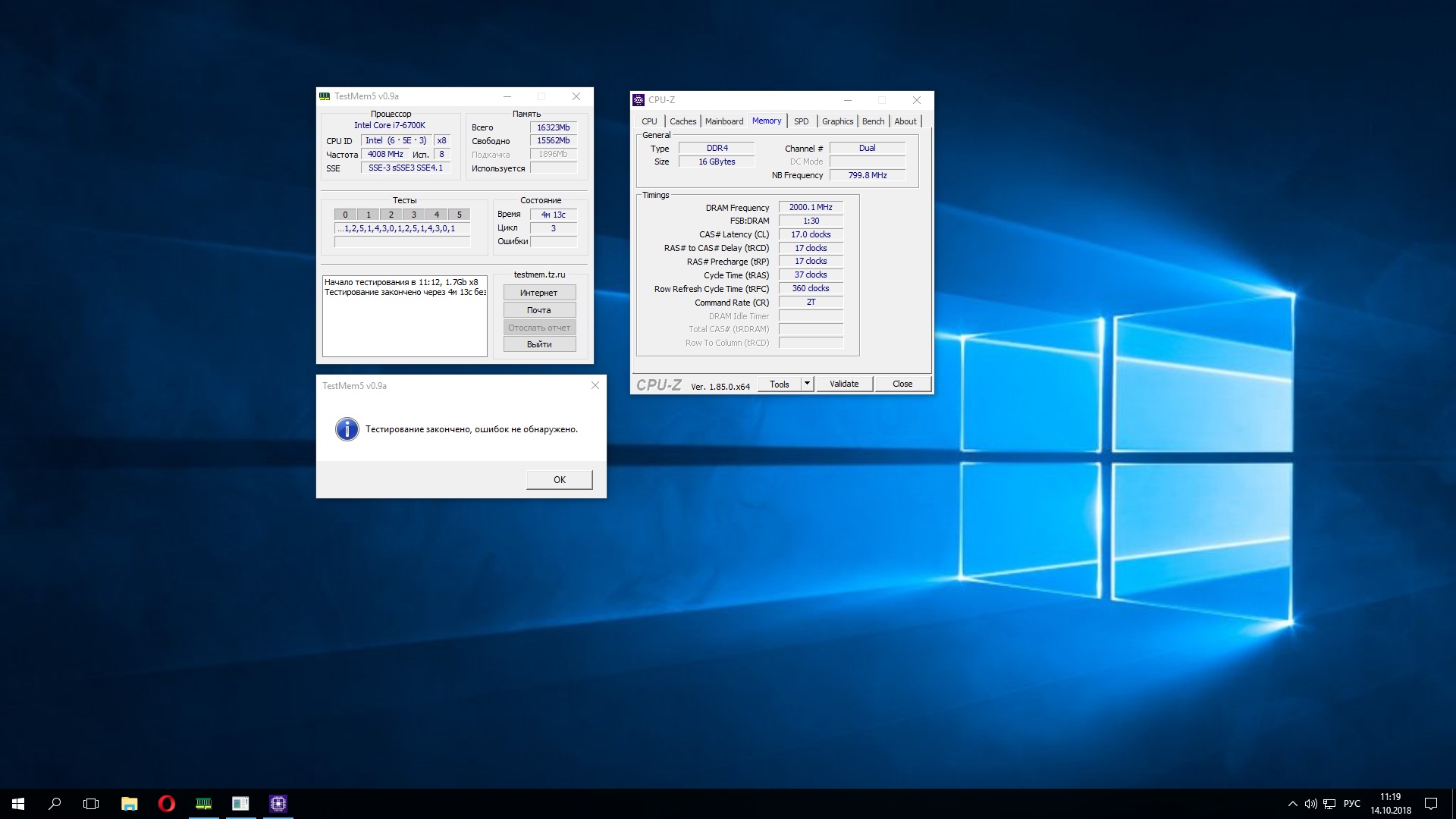Open File Explorer from taskbar
Image resolution: width=1456 pixels, height=819 pixels.
coord(129,804)
